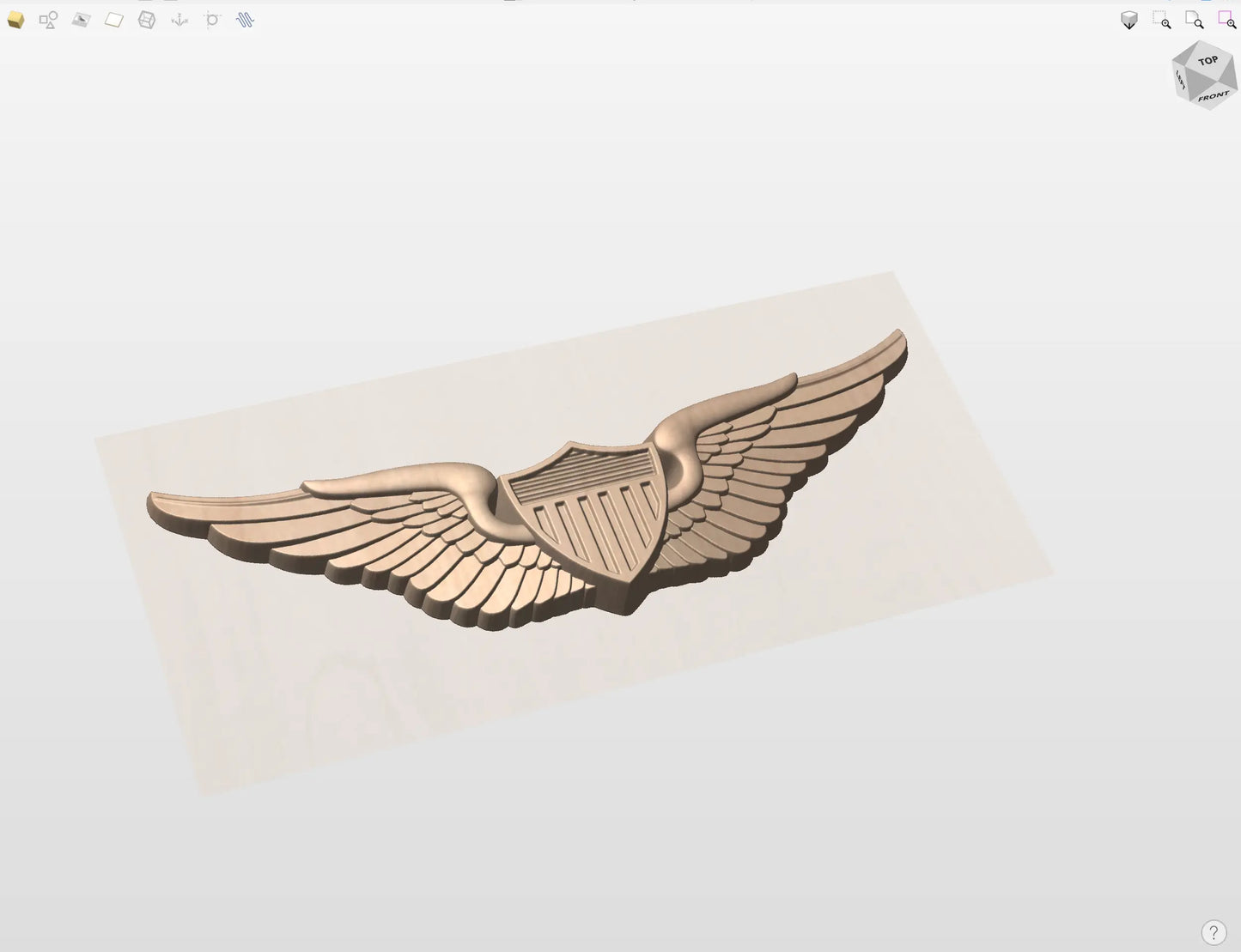Click the zoom to page icon
The height and width of the screenshot is (952, 1241).
click(x=1195, y=21)
